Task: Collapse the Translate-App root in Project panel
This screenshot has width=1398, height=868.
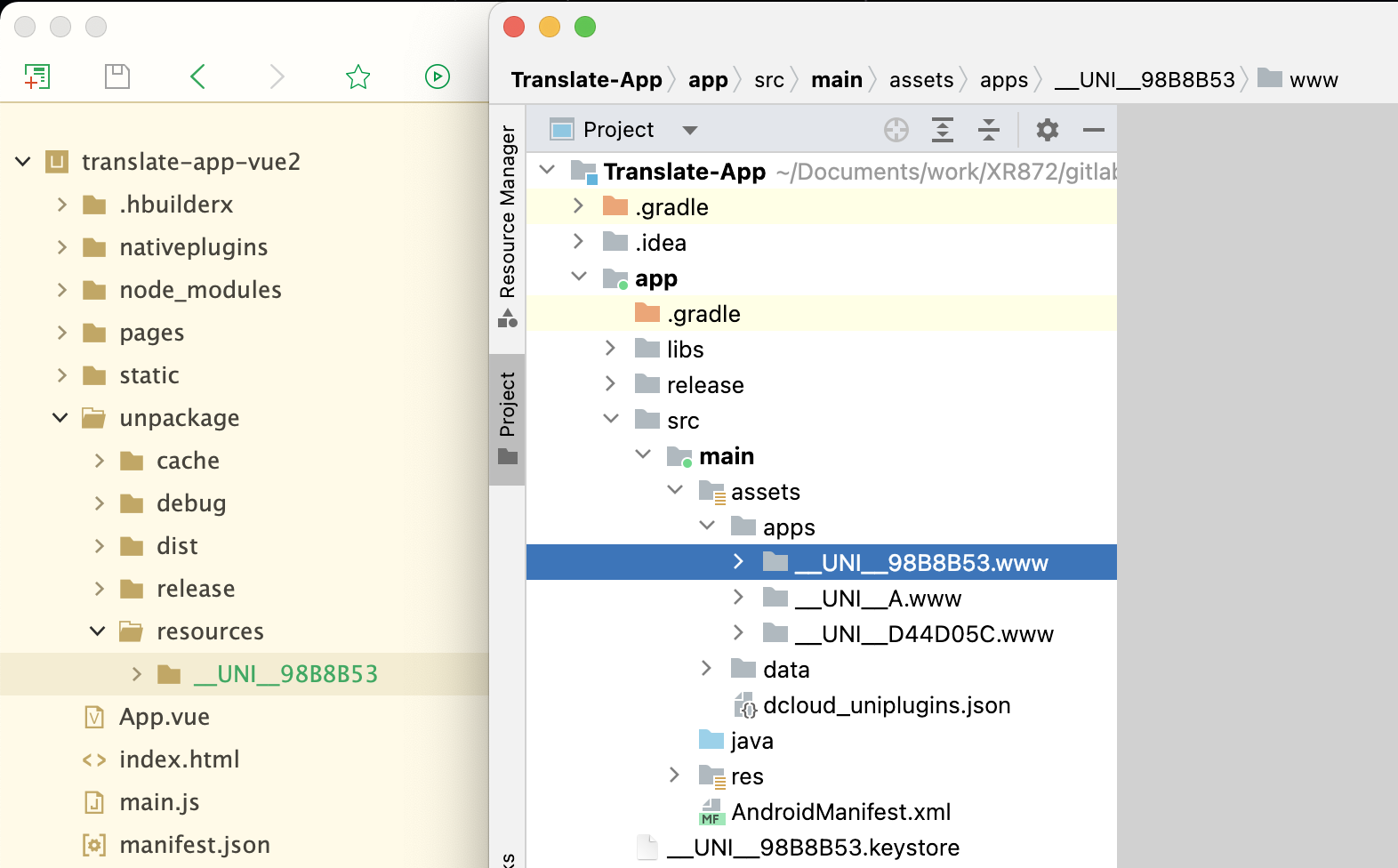Action: (547, 170)
